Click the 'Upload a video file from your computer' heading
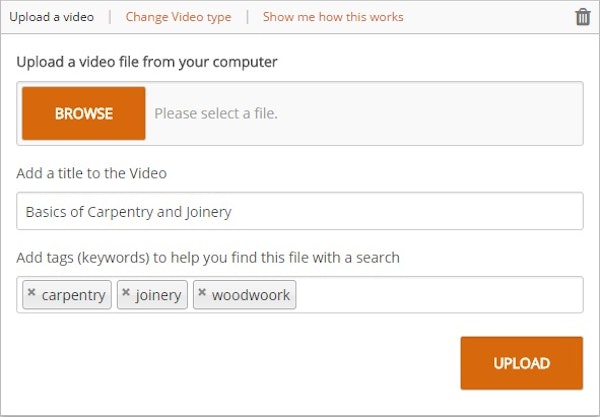Image resolution: width=600 pixels, height=417 pixels. (x=147, y=62)
